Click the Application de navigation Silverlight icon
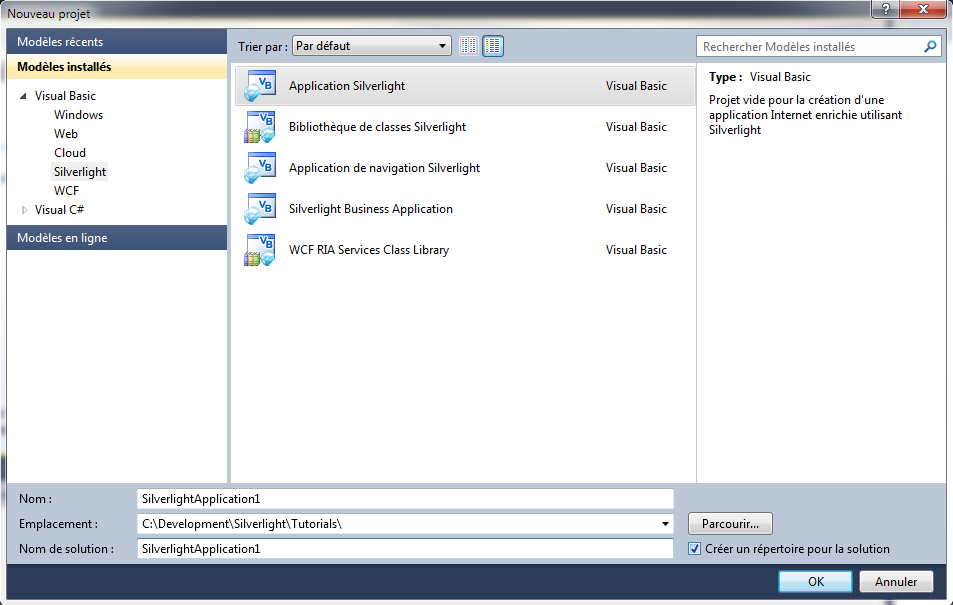 click(259, 168)
